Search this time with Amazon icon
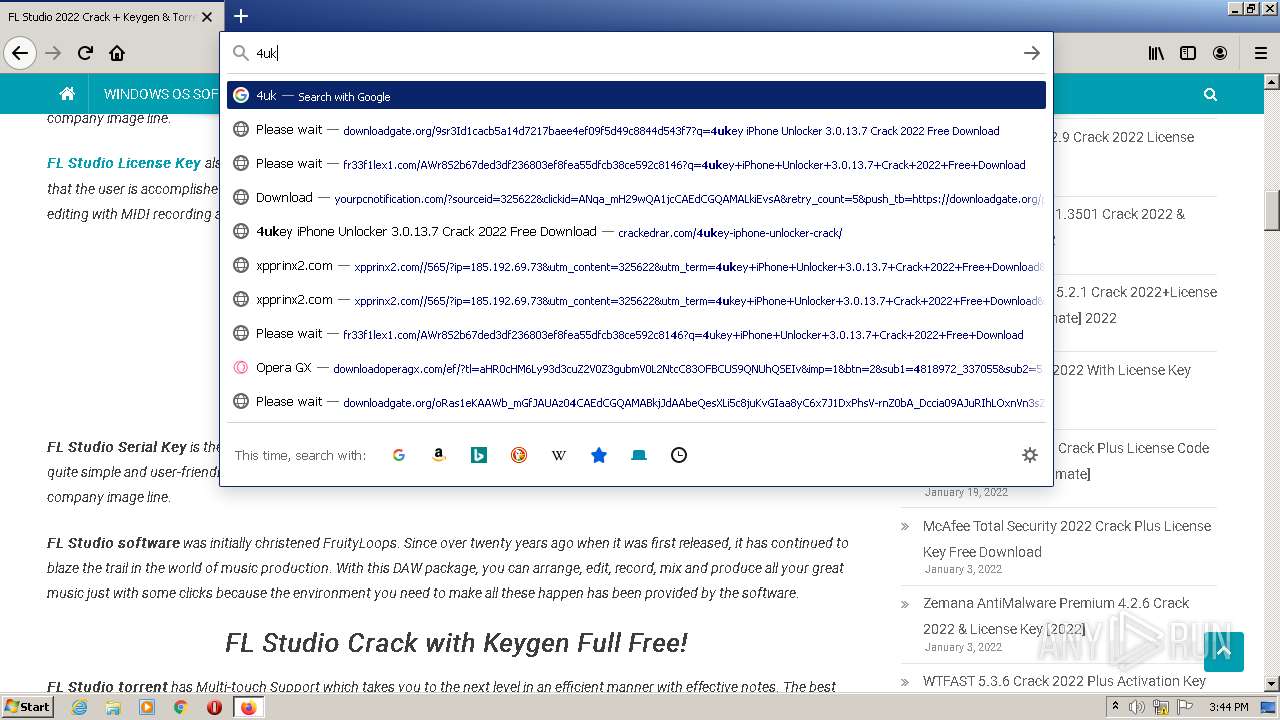Viewport: 1280px width, 720px height. pos(439,455)
